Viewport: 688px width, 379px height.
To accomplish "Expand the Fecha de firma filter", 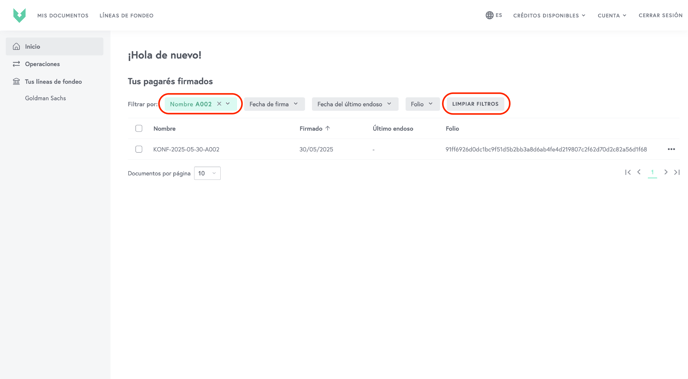I will click(x=274, y=104).
